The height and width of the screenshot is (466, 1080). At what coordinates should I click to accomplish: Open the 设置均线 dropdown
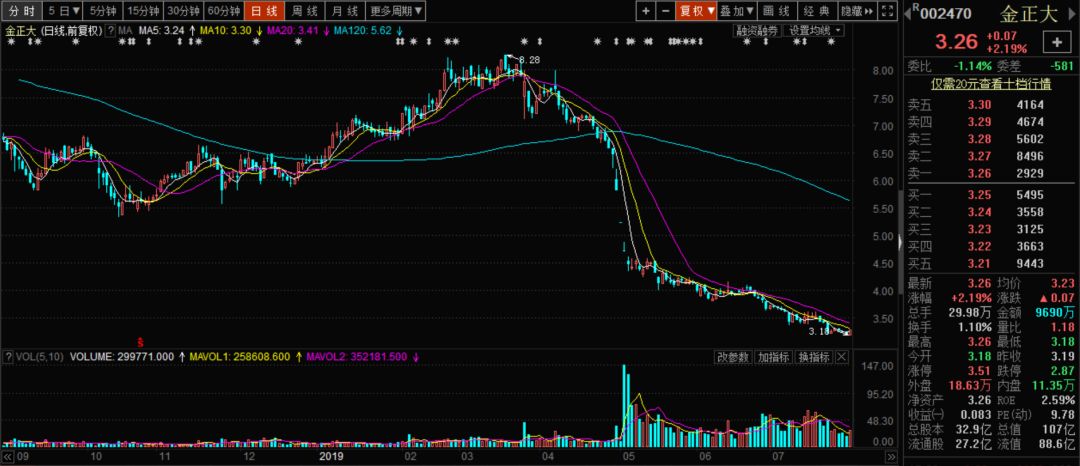tap(814, 30)
